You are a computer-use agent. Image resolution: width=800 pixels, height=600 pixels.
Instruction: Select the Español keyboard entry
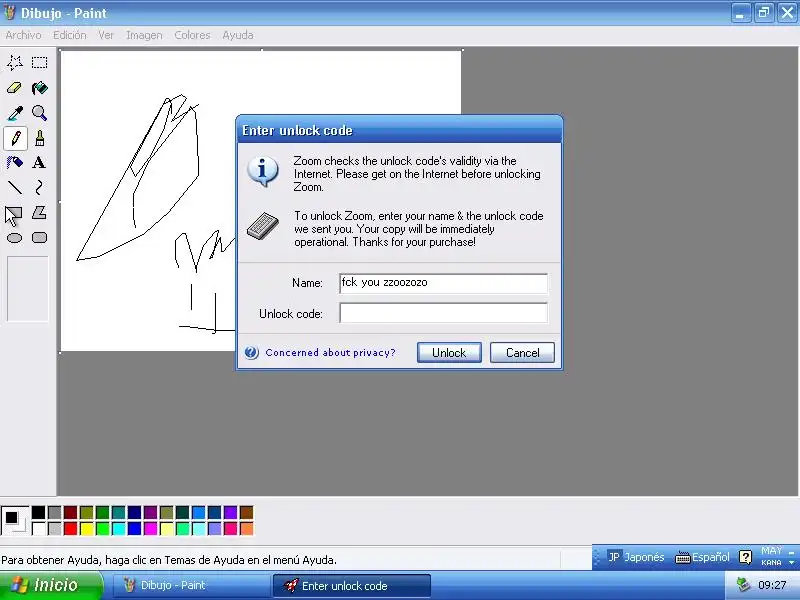(702, 557)
